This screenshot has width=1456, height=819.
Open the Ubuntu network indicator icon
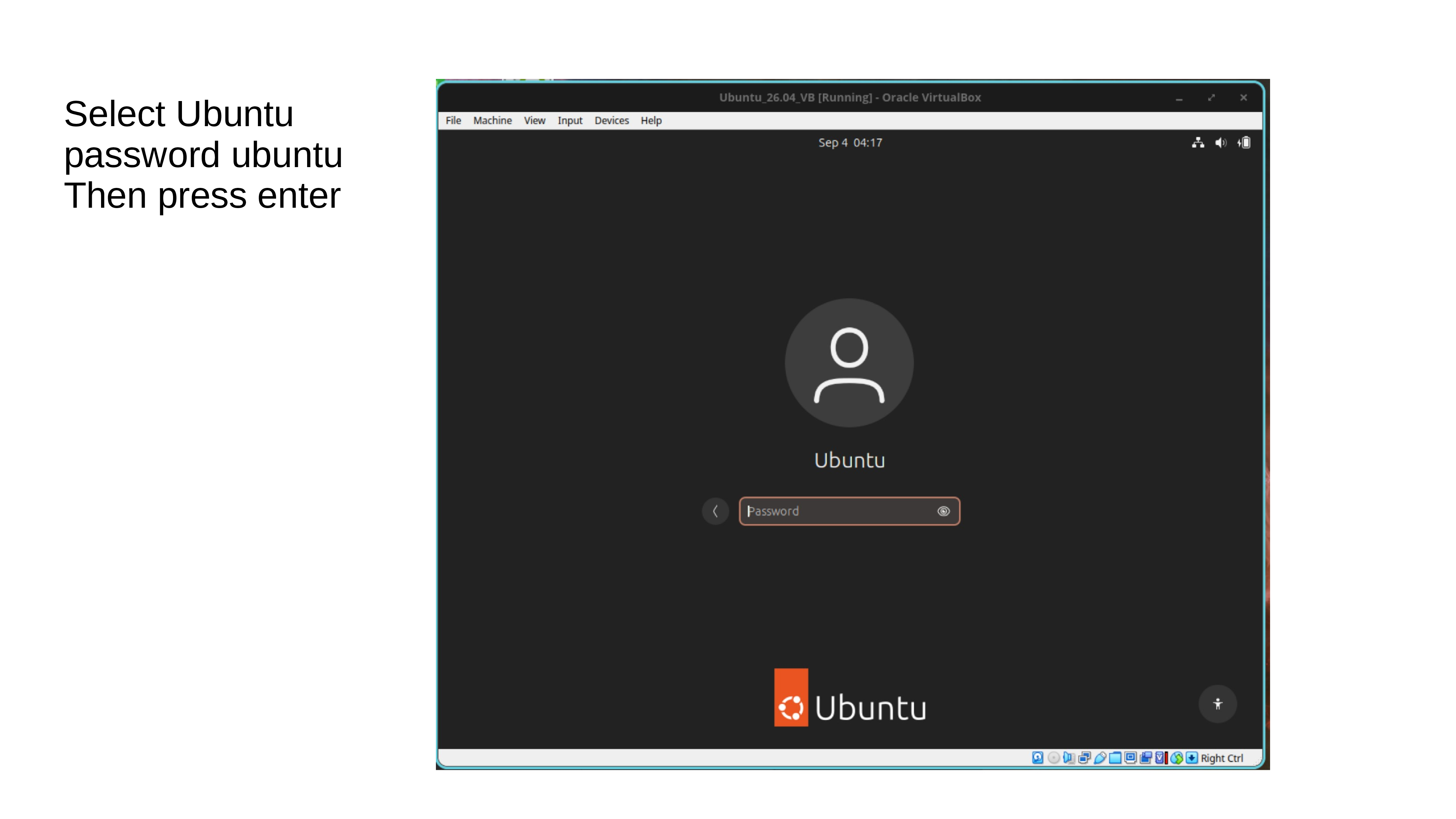1198,142
